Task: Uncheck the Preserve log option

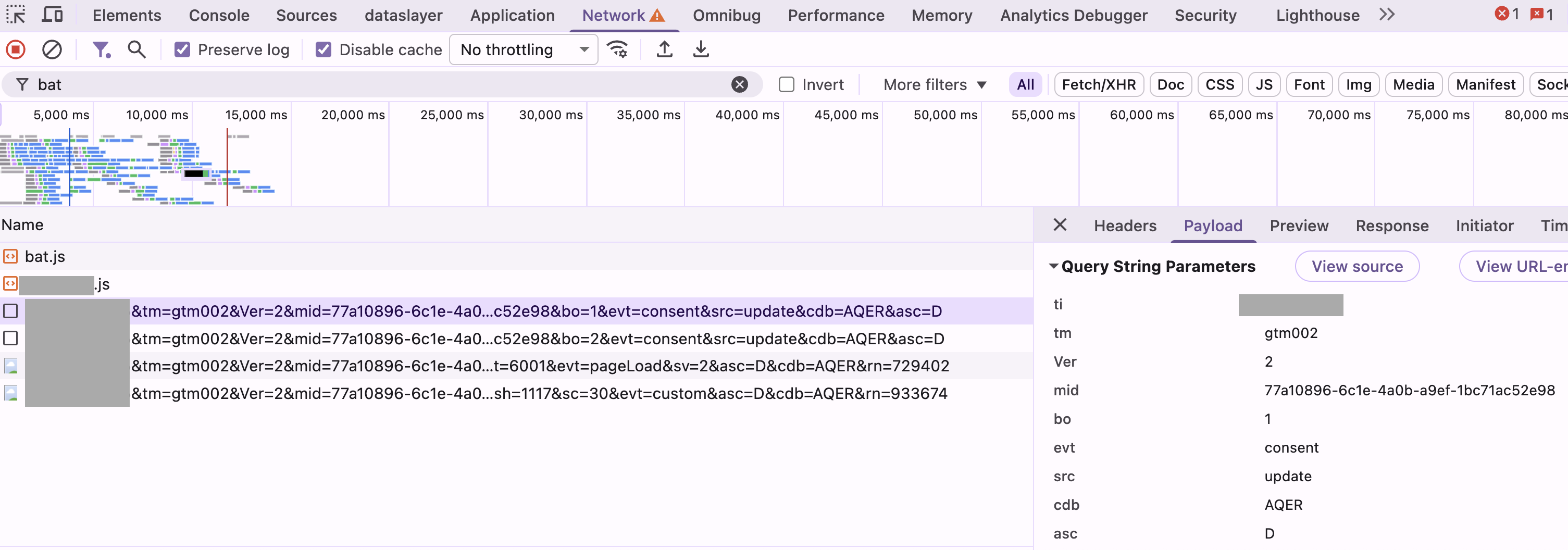Action: 182,49
